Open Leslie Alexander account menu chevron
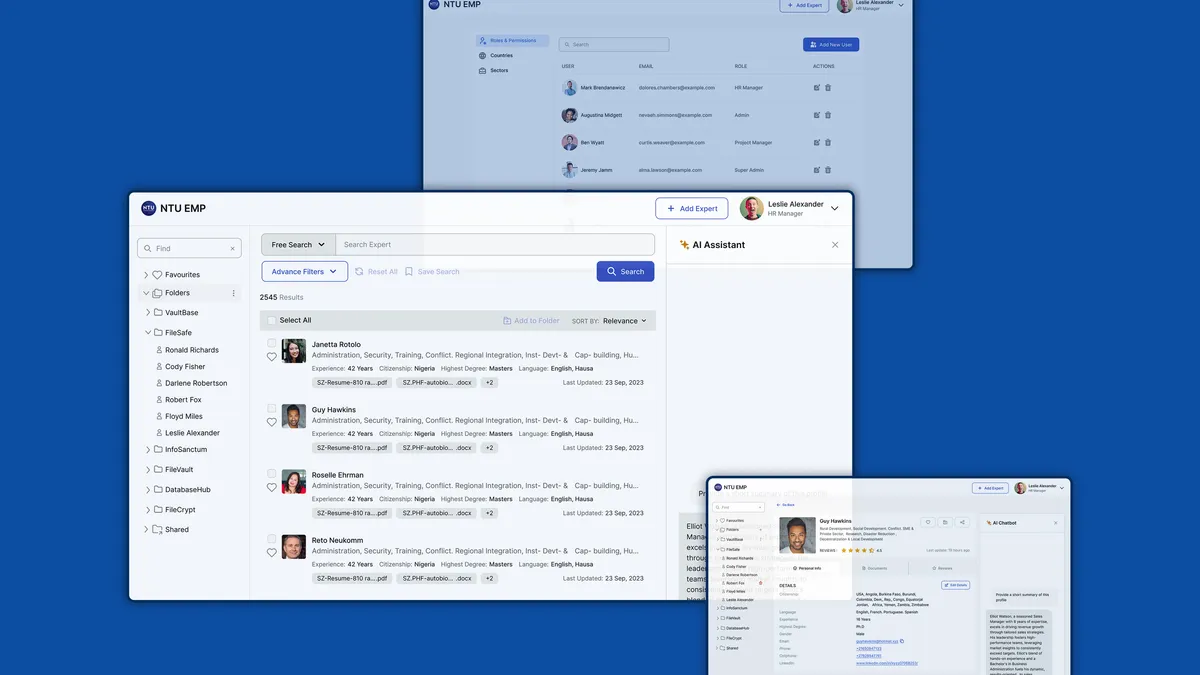Viewport: 1200px width, 675px height. click(835, 208)
